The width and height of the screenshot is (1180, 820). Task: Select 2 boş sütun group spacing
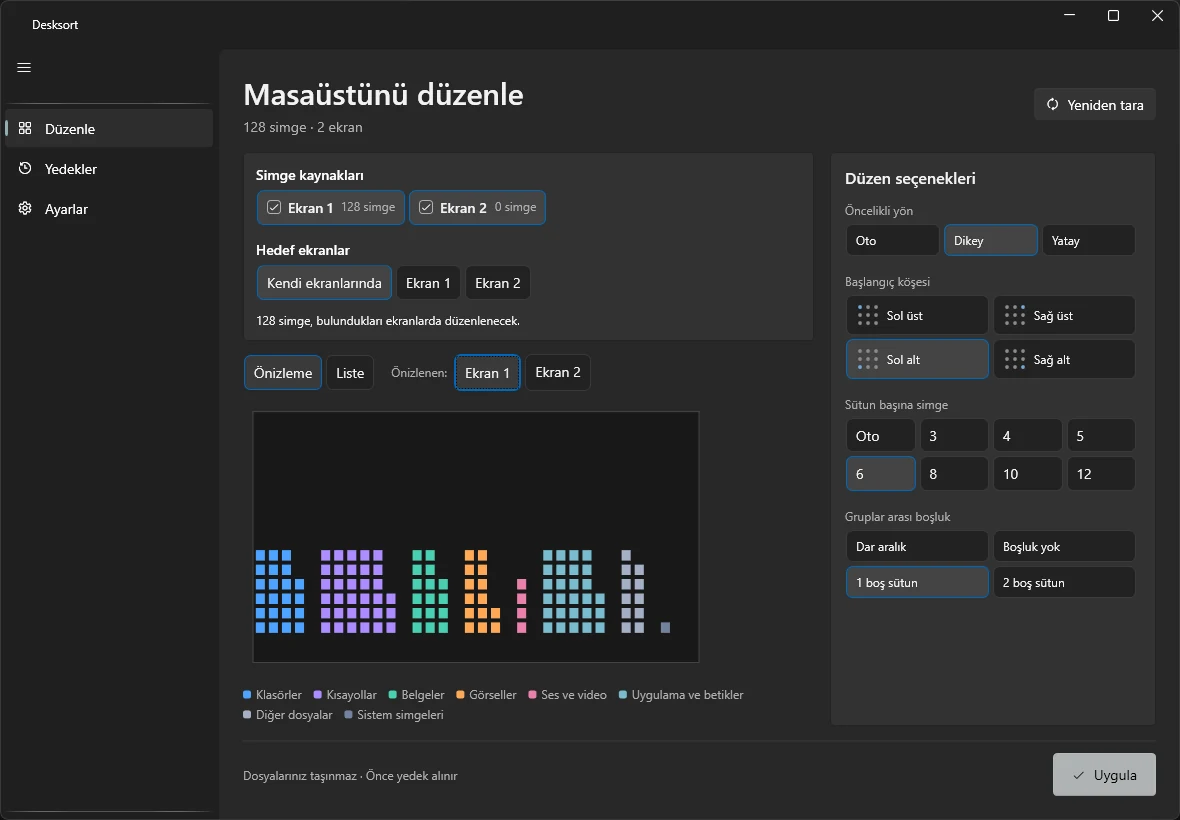pos(1064,582)
